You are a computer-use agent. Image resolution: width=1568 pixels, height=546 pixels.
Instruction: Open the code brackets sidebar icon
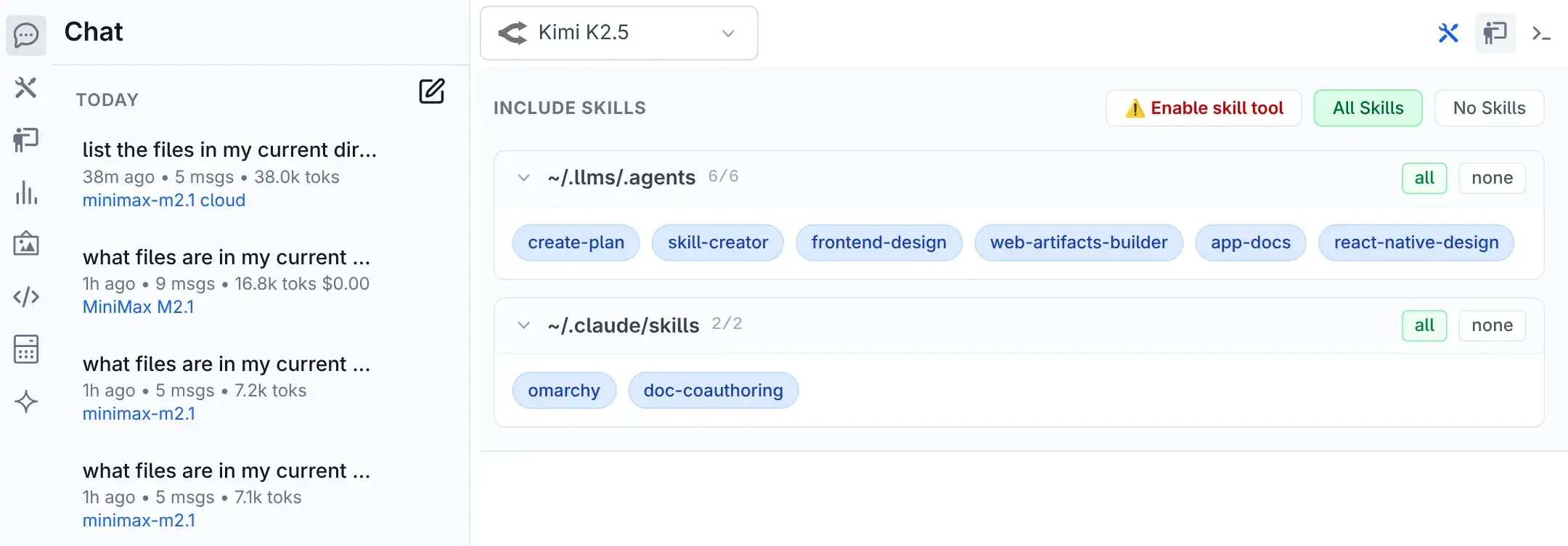(26, 297)
